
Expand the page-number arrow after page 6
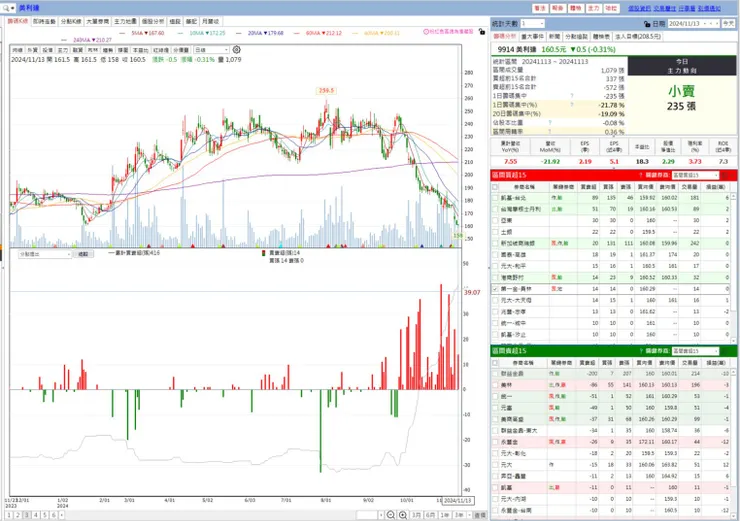[x=62, y=515]
